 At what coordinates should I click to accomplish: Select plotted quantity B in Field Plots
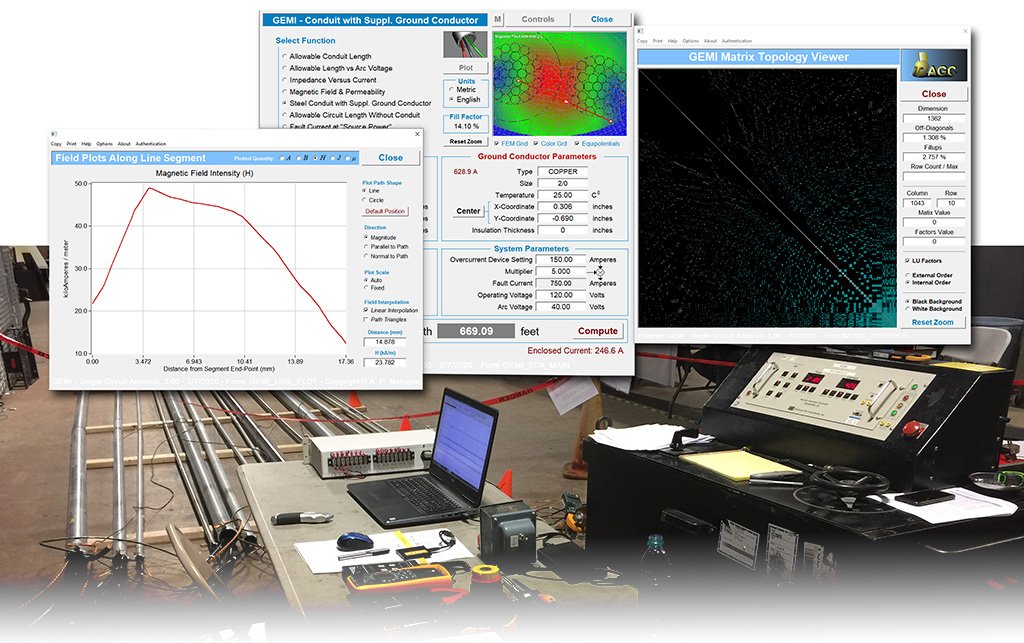(x=299, y=158)
